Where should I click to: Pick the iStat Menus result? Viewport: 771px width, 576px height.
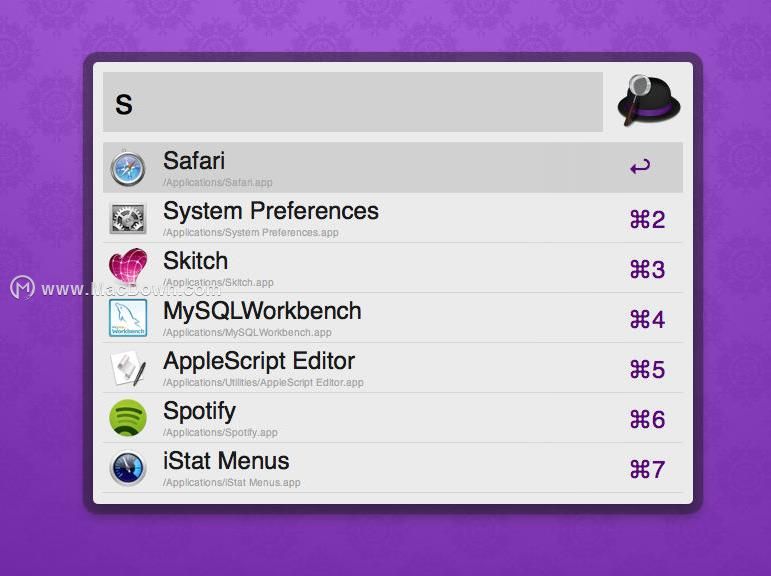392,468
